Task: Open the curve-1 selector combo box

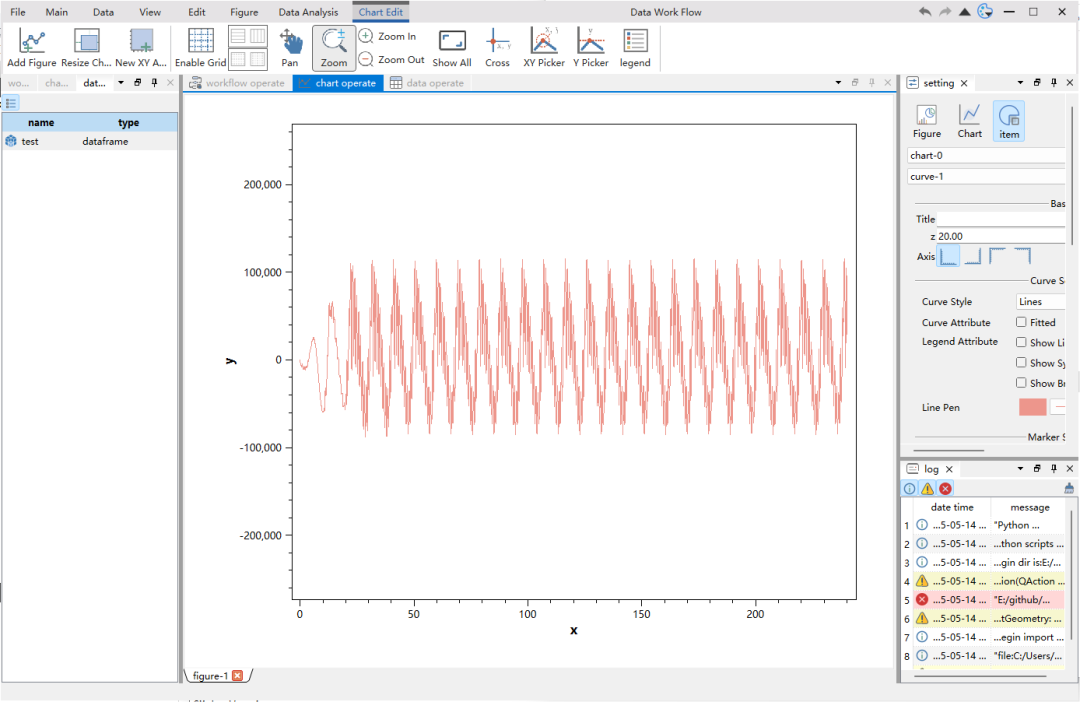Action: [x=986, y=176]
